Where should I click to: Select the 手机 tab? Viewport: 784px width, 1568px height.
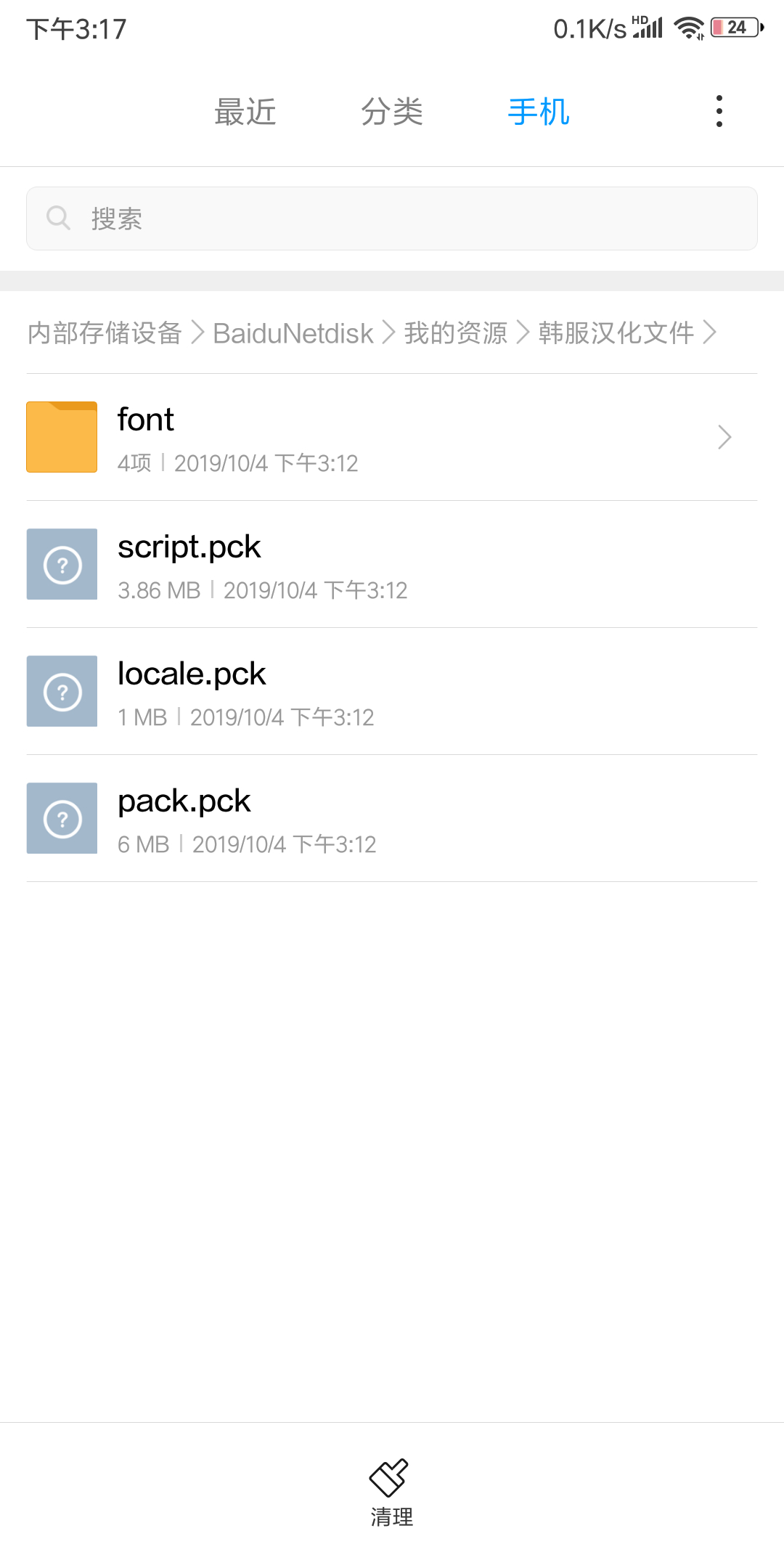pyautogui.click(x=539, y=112)
